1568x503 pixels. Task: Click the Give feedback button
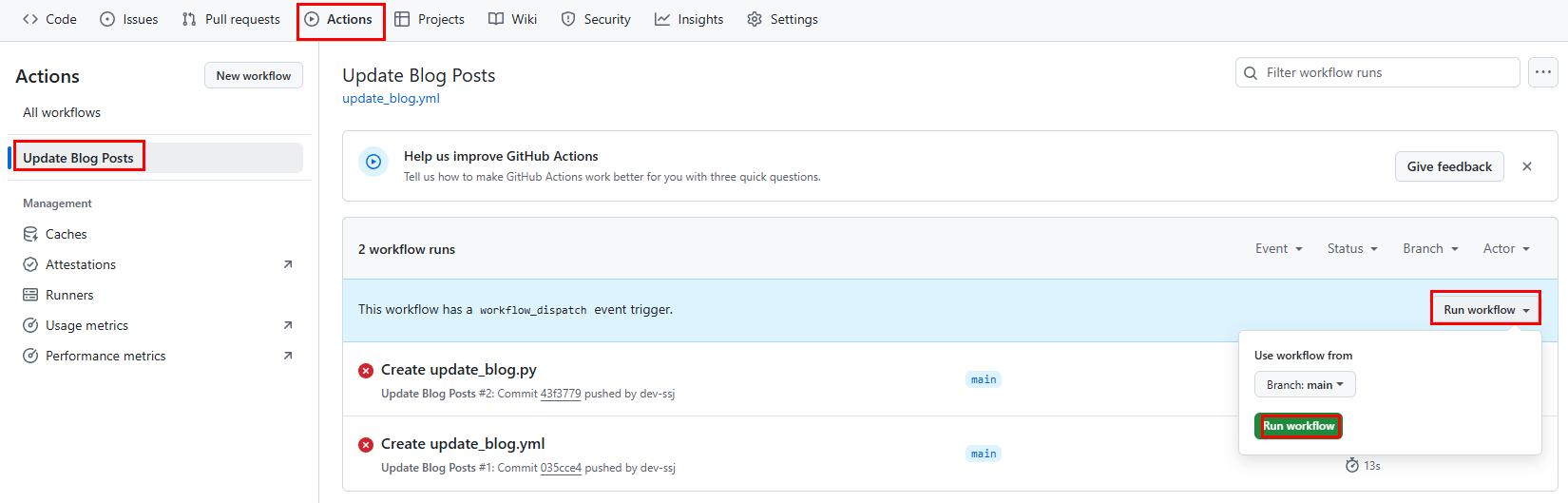click(1449, 166)
